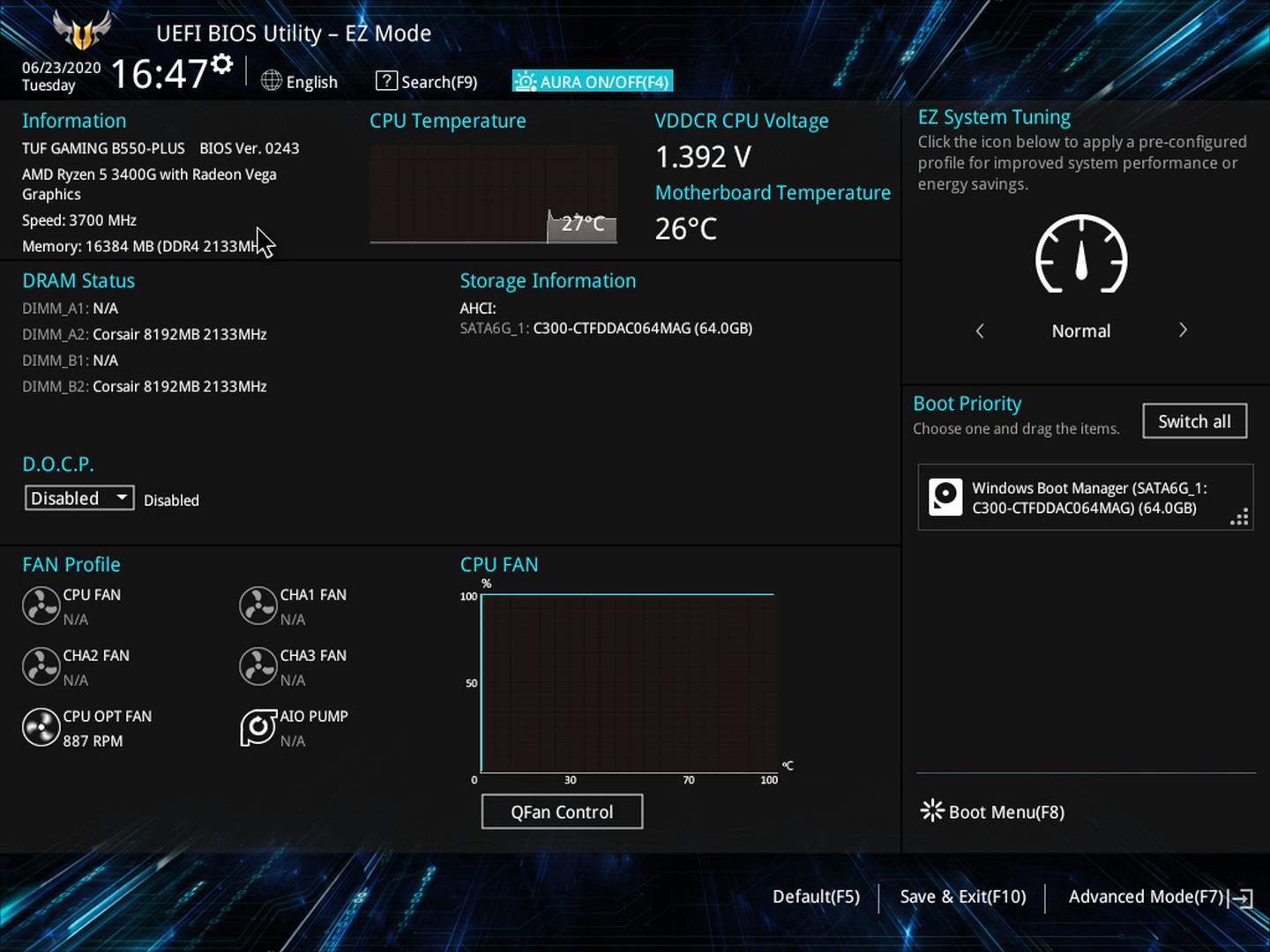Open Search(F9)

[x=439, y=82]
